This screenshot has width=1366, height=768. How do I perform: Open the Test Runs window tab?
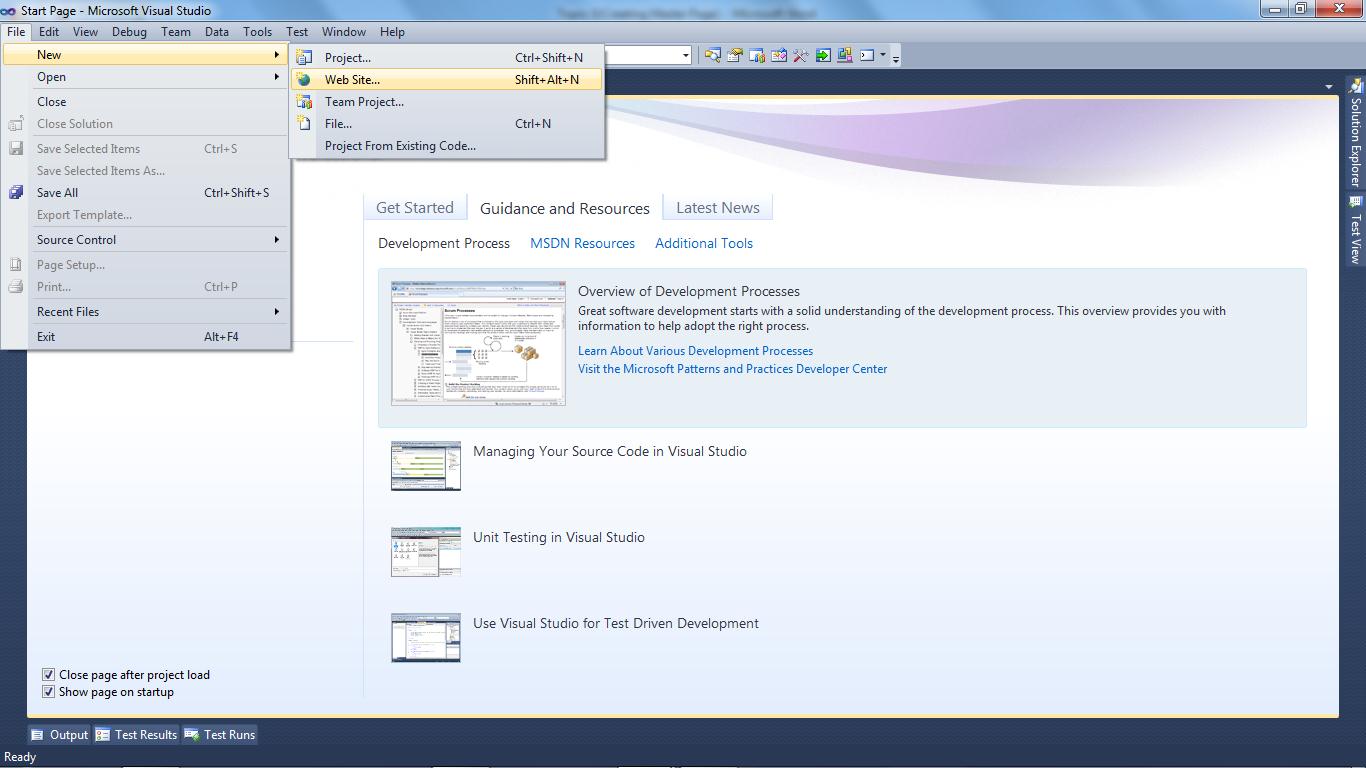coord(220,735)
